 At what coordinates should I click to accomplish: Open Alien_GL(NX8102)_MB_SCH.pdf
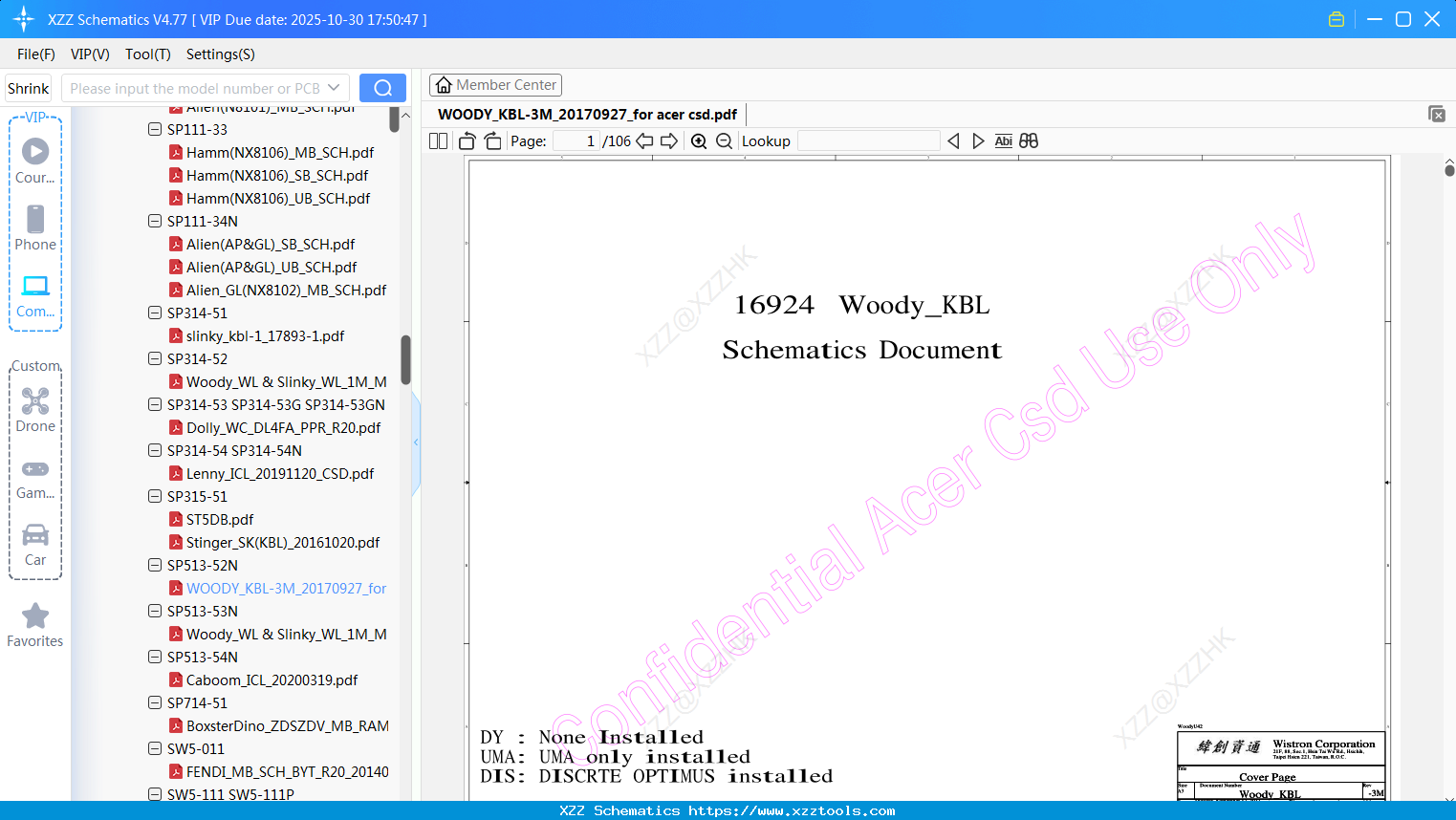coord(287,290)
